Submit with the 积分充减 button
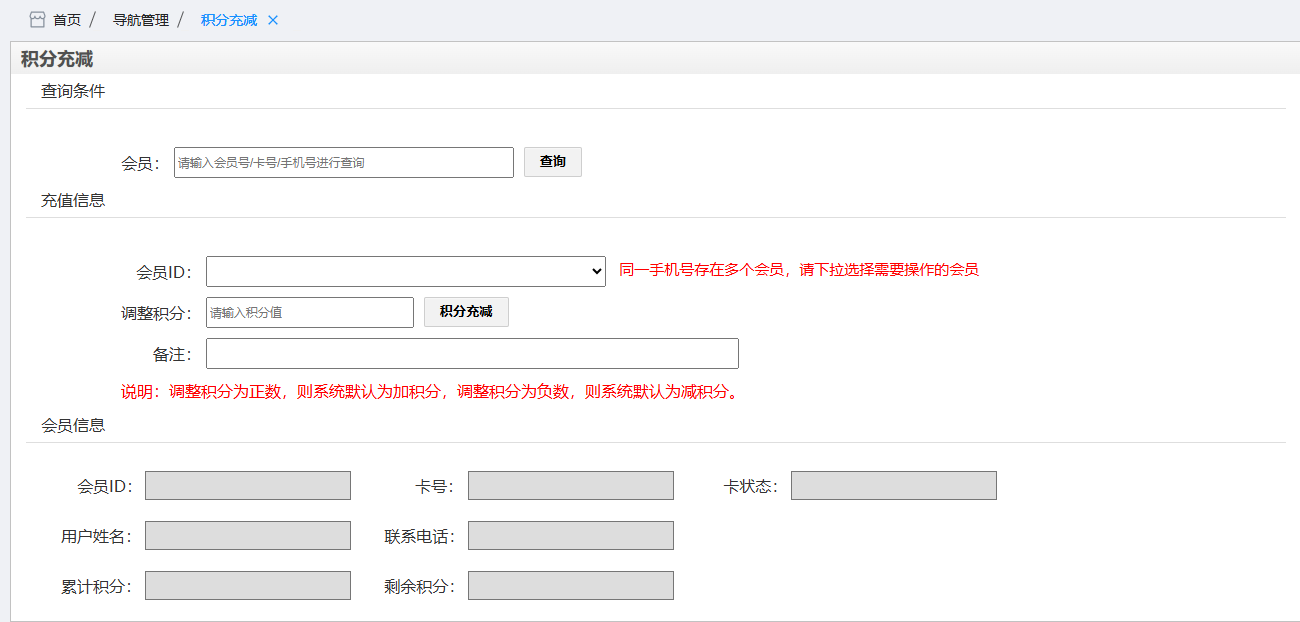 click(x=466, y=312)
